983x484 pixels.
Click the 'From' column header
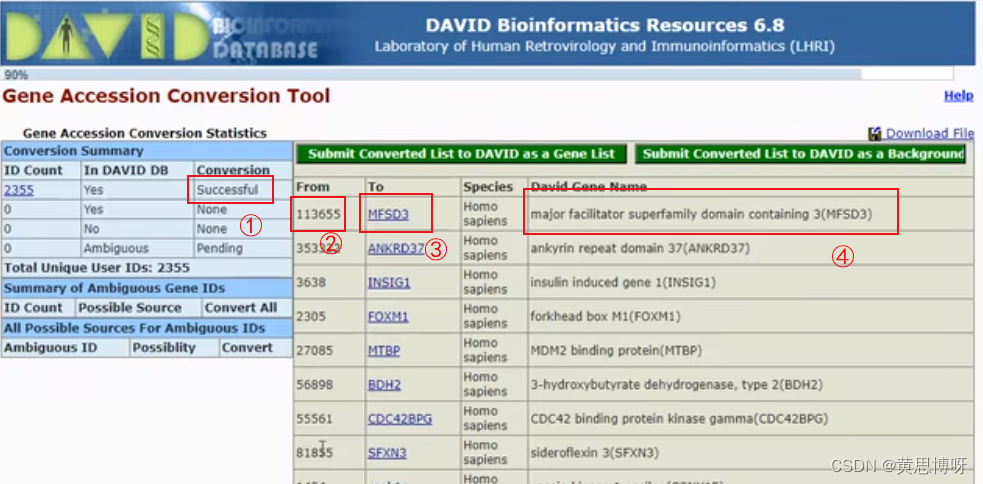[x=313, y=187]
